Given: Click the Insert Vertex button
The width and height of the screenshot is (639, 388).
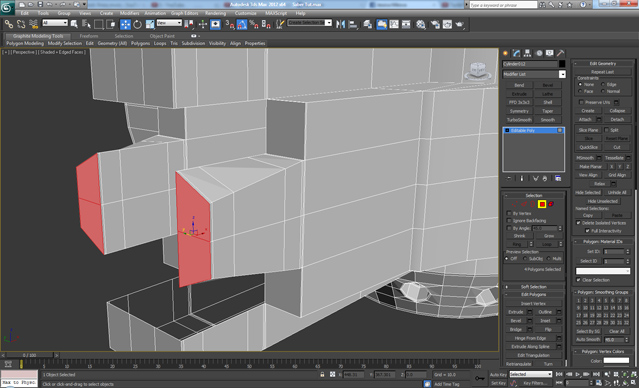Looking at the screenshot, I should point(533,304).
